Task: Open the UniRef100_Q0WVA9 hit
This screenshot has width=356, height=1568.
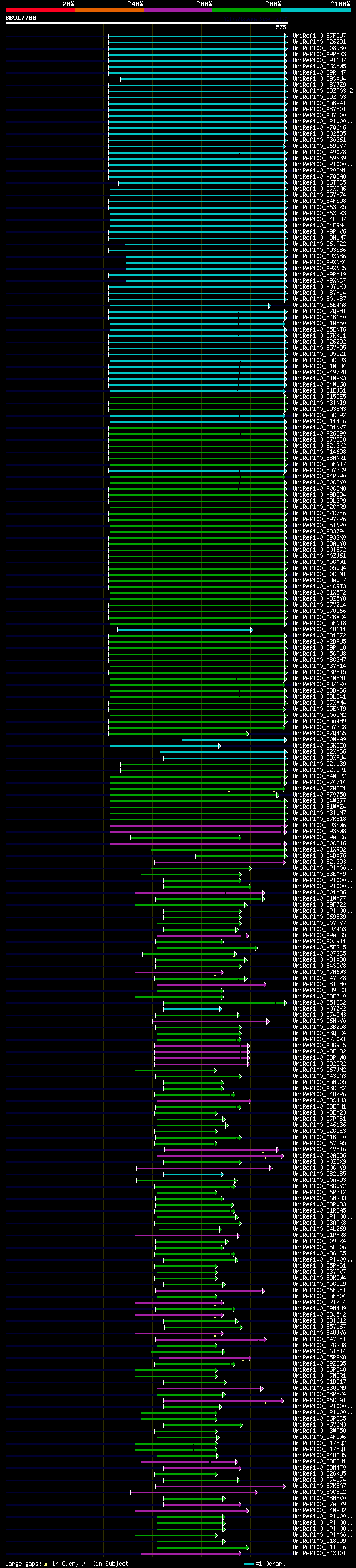Action: (319, 740)
